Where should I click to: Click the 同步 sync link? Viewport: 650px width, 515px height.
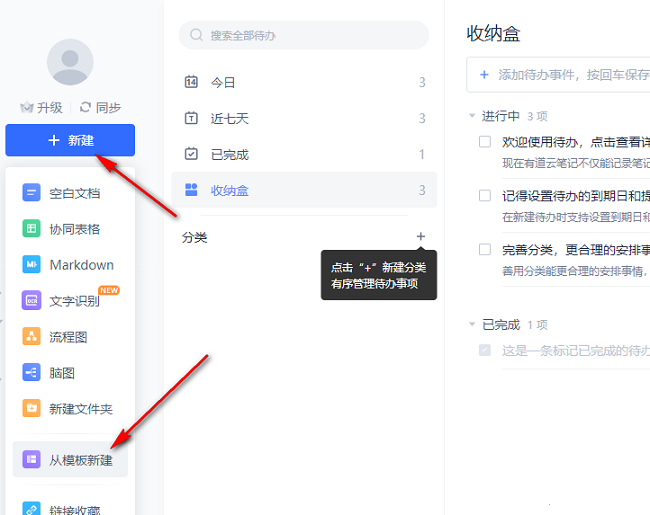(100, 108)
